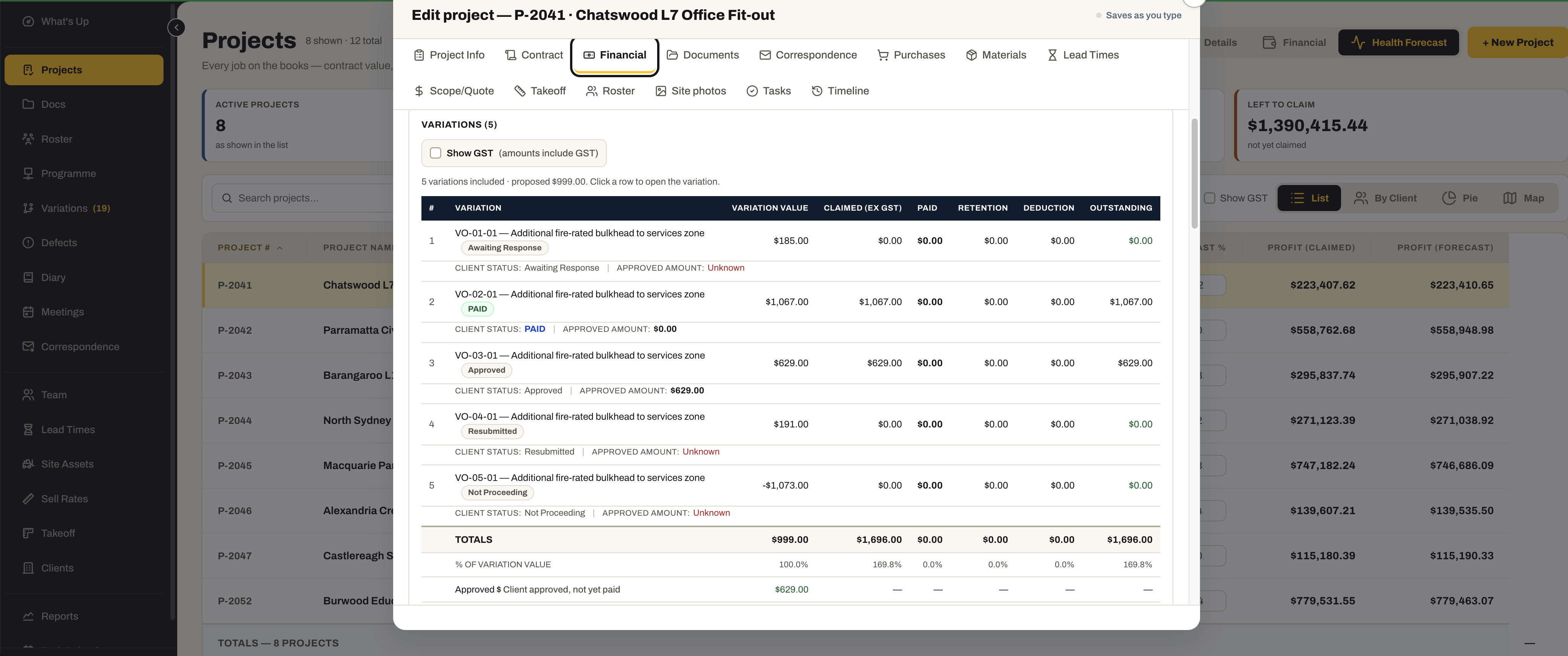This screenshot has width=1568, height=656.
Task: Click the sidebar Roster people icon
Action: [28, 139]
